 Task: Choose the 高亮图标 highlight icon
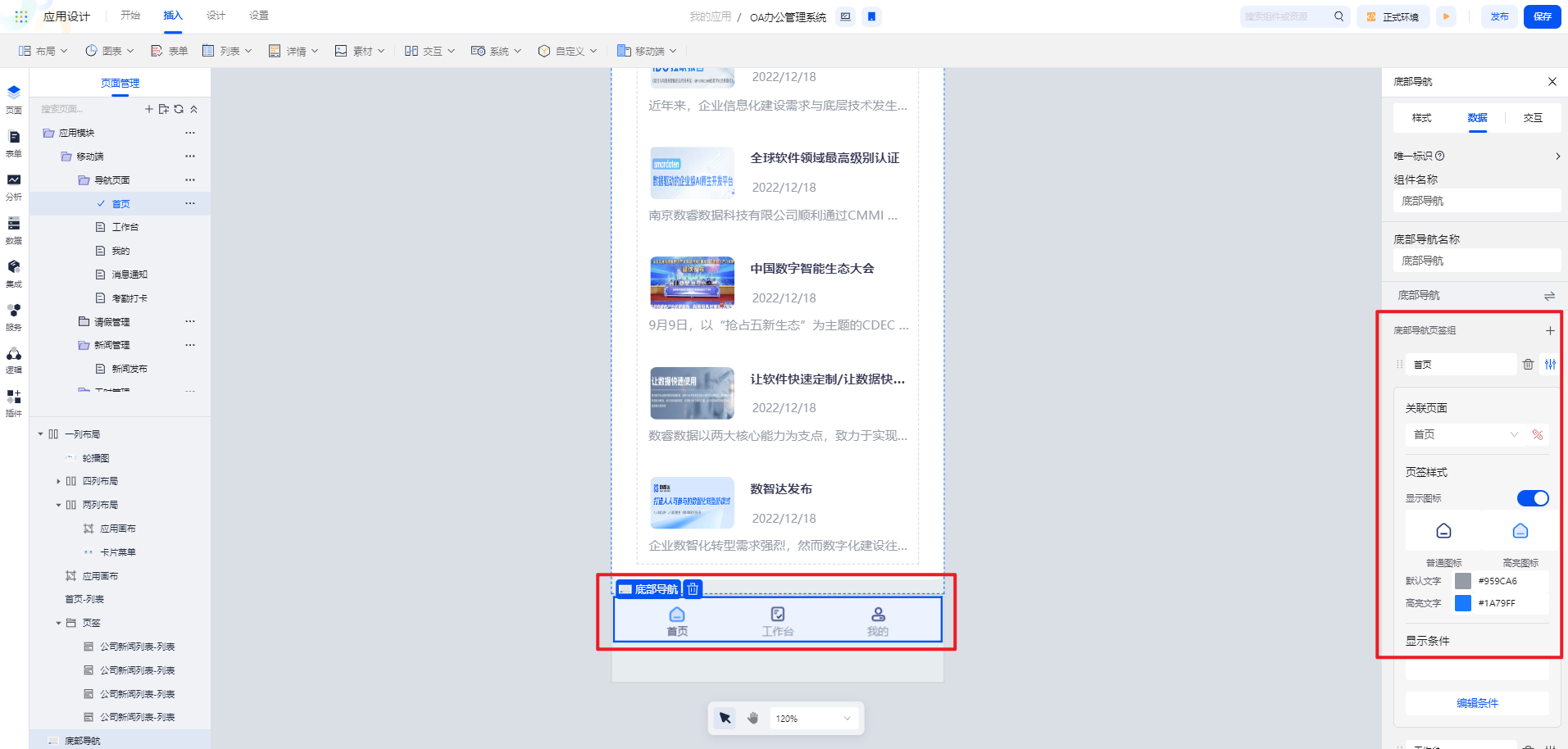click(1520, 531)
